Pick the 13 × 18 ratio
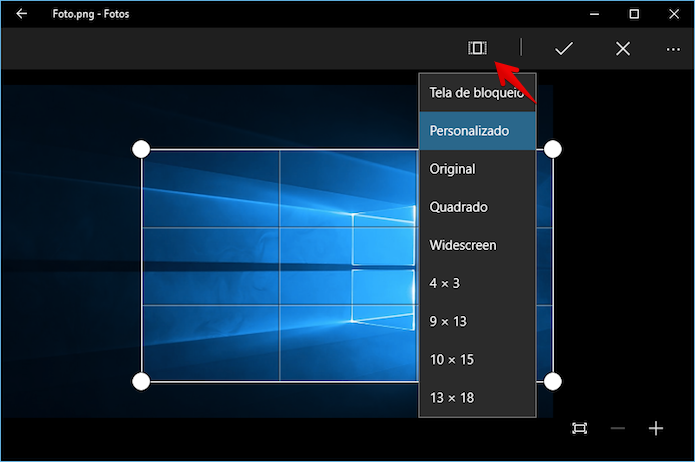Viewport: 695px width, 462px height. click(477, 398)
